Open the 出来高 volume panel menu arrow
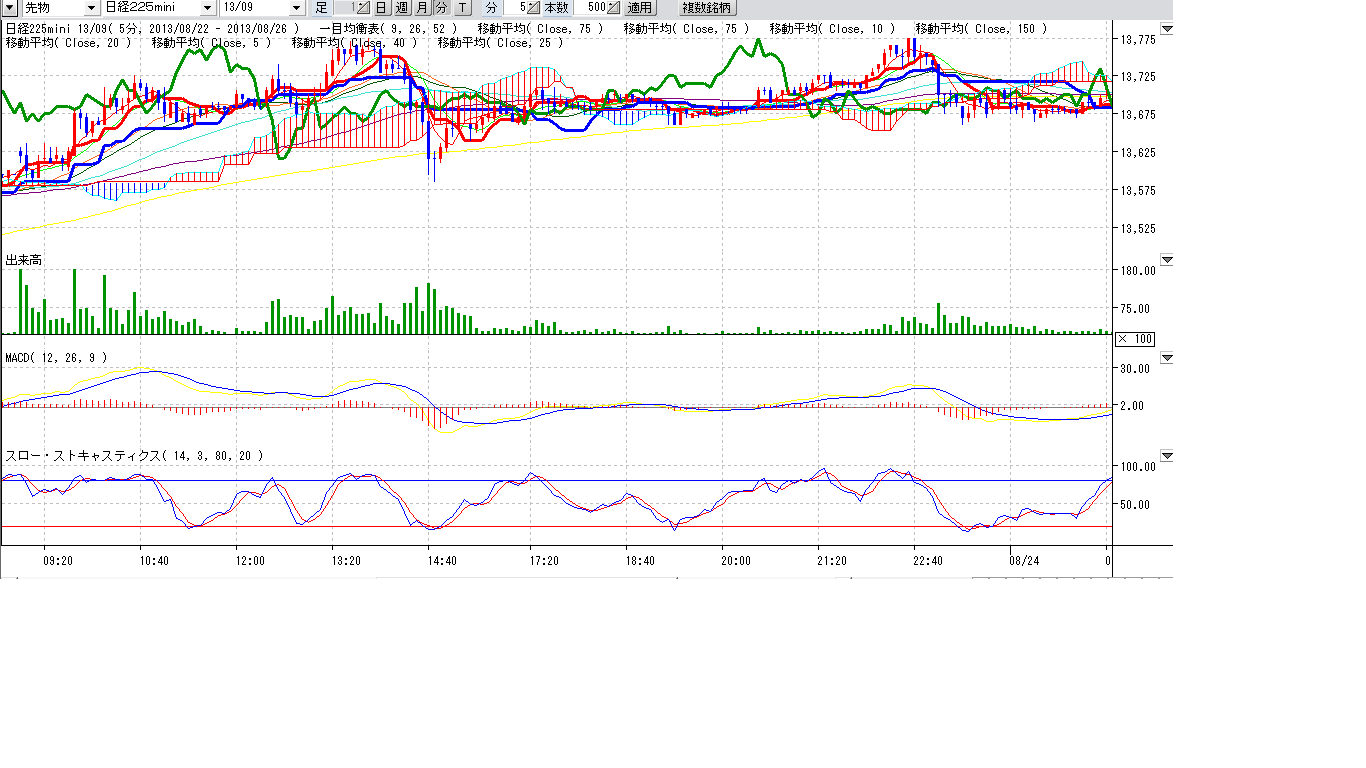Image resolution: width=1366 pixels, height=768 pixels. [1166, 260]
